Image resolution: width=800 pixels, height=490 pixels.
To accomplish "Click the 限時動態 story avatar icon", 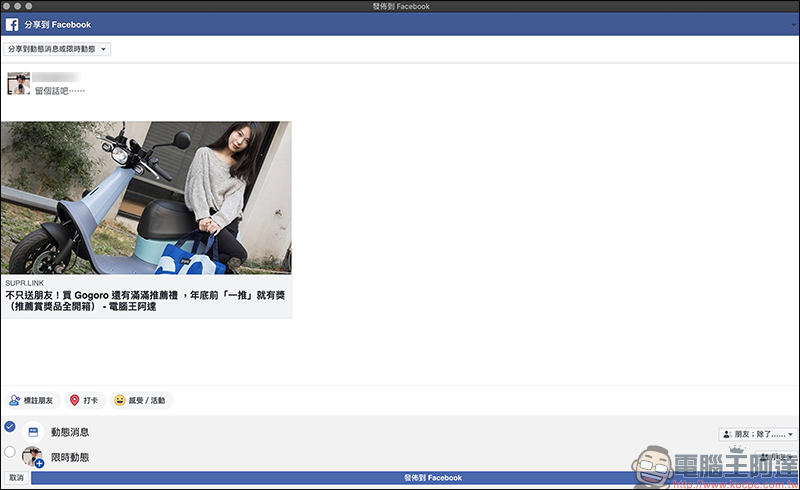I will (33, 456).
